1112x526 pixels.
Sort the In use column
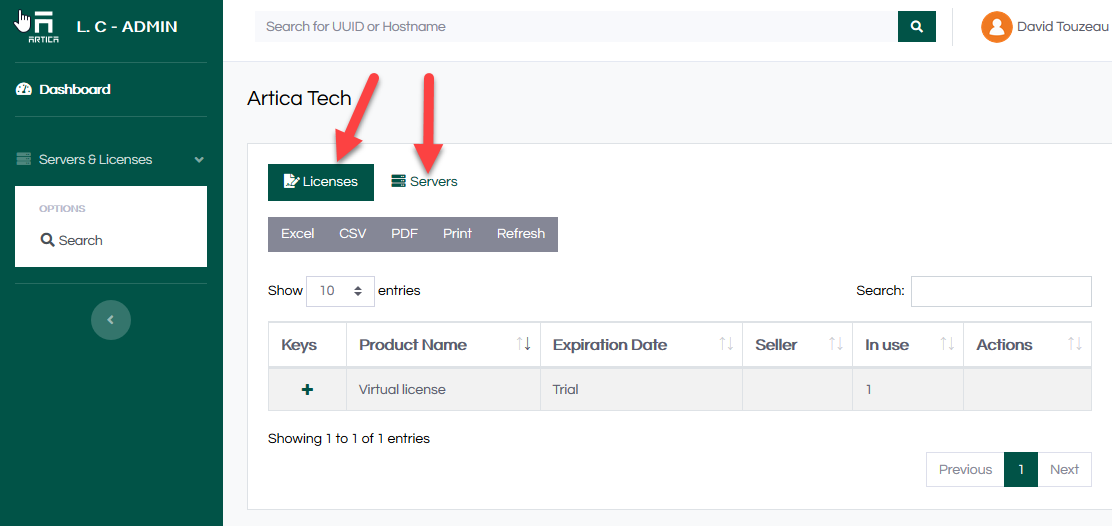click(x=946, y=345)
